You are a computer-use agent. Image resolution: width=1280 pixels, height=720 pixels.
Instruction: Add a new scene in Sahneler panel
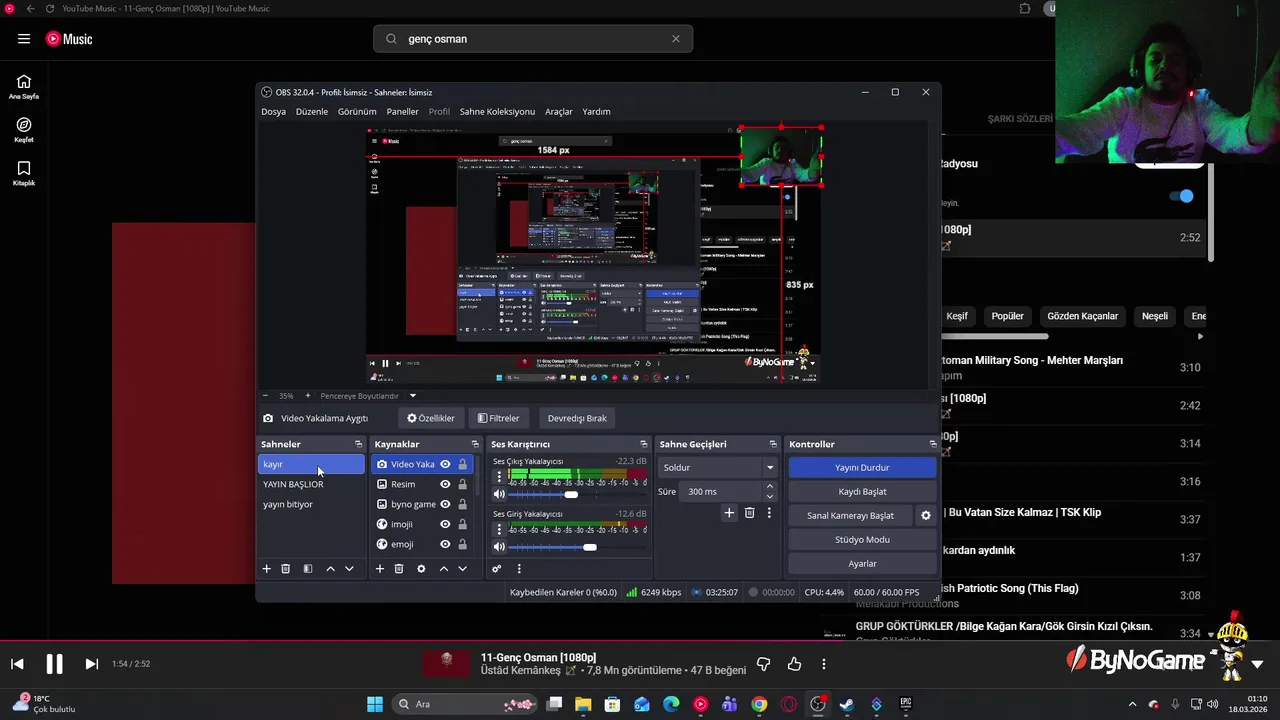point(266,569)
